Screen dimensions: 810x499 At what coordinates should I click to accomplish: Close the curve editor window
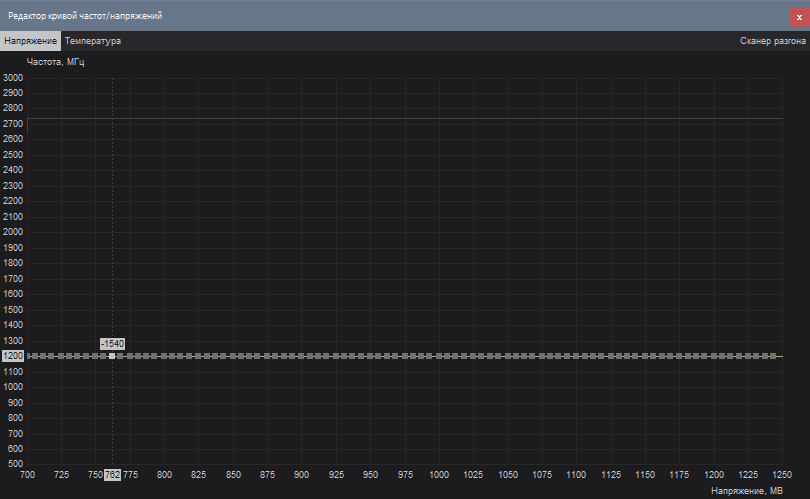(799, 17)
